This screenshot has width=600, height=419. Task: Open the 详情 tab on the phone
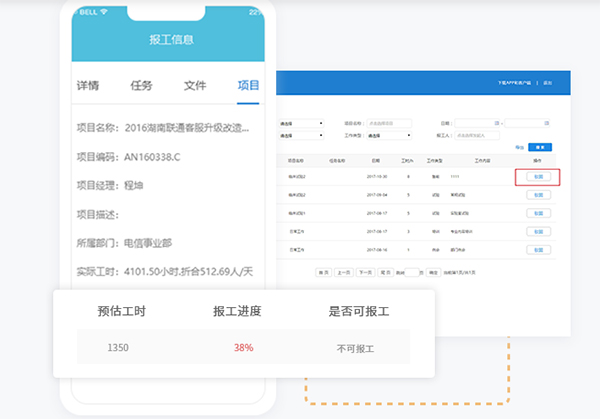tap(88, 85)
